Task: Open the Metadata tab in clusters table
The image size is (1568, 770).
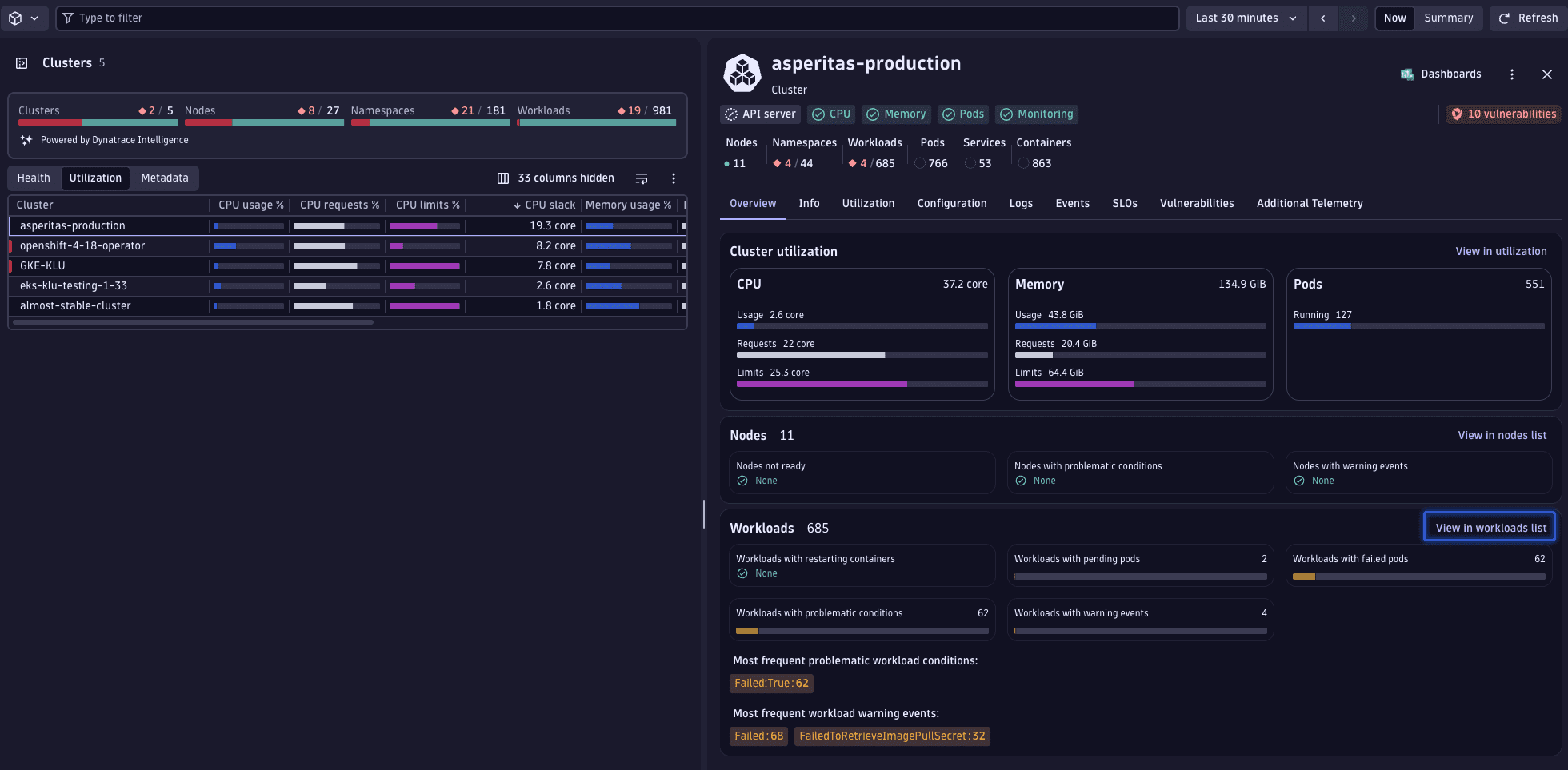Action: point(164,178)
